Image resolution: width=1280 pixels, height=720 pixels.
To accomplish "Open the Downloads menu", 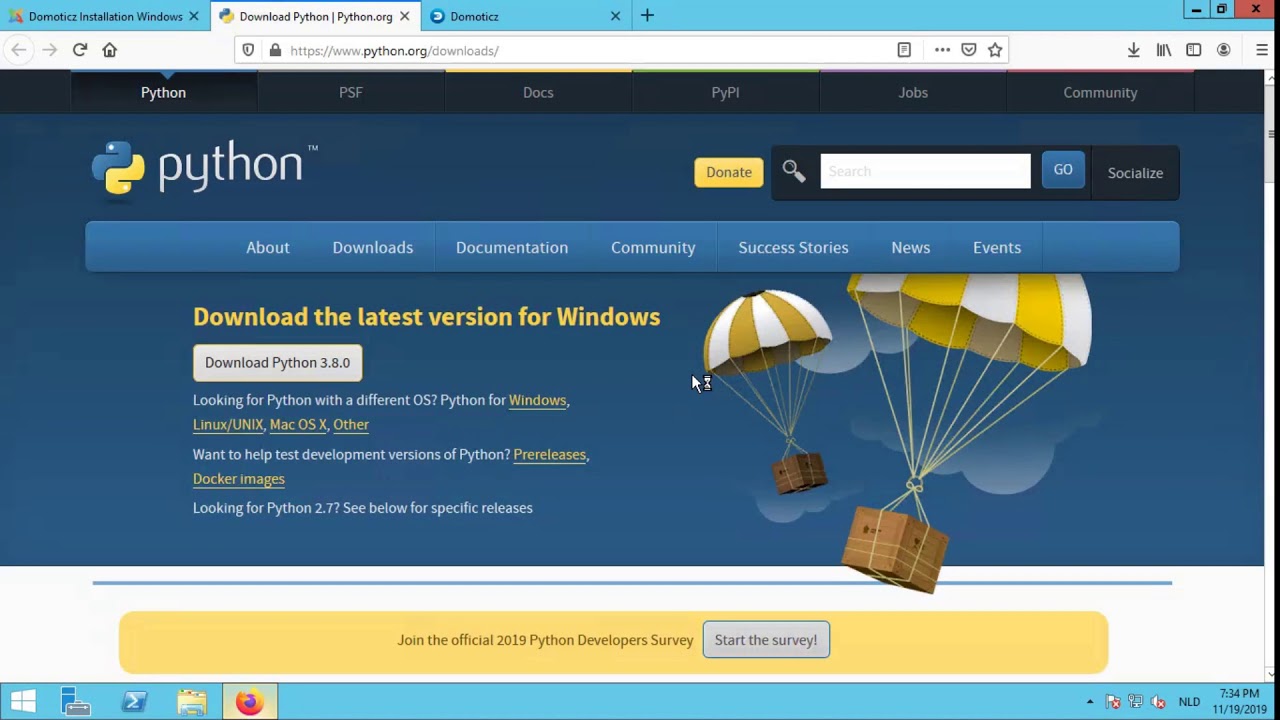I will [372, 247].
